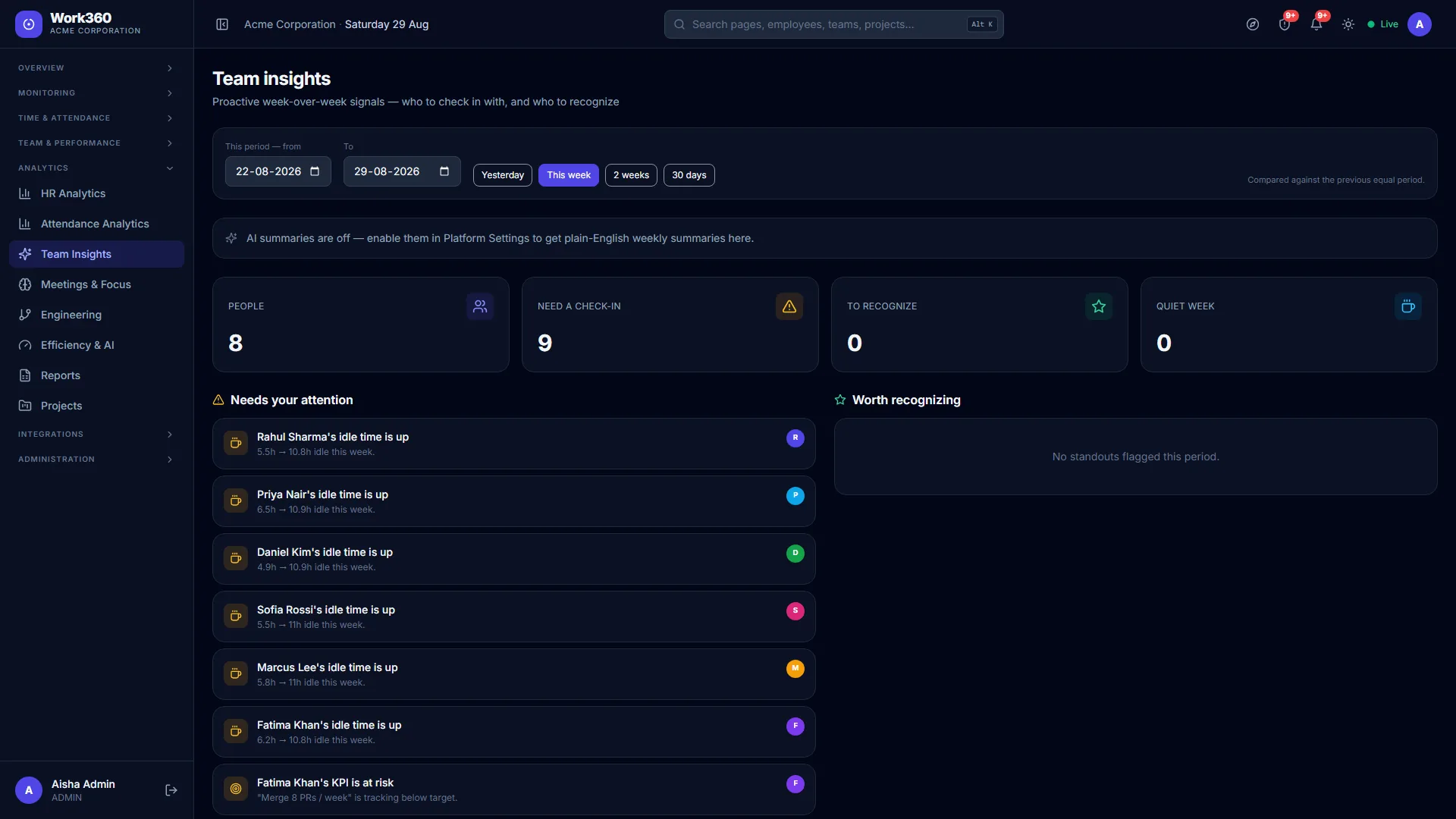Screen dimensions: 1456x819
Task: Open the Projects page
Action: tap(96, 406)
